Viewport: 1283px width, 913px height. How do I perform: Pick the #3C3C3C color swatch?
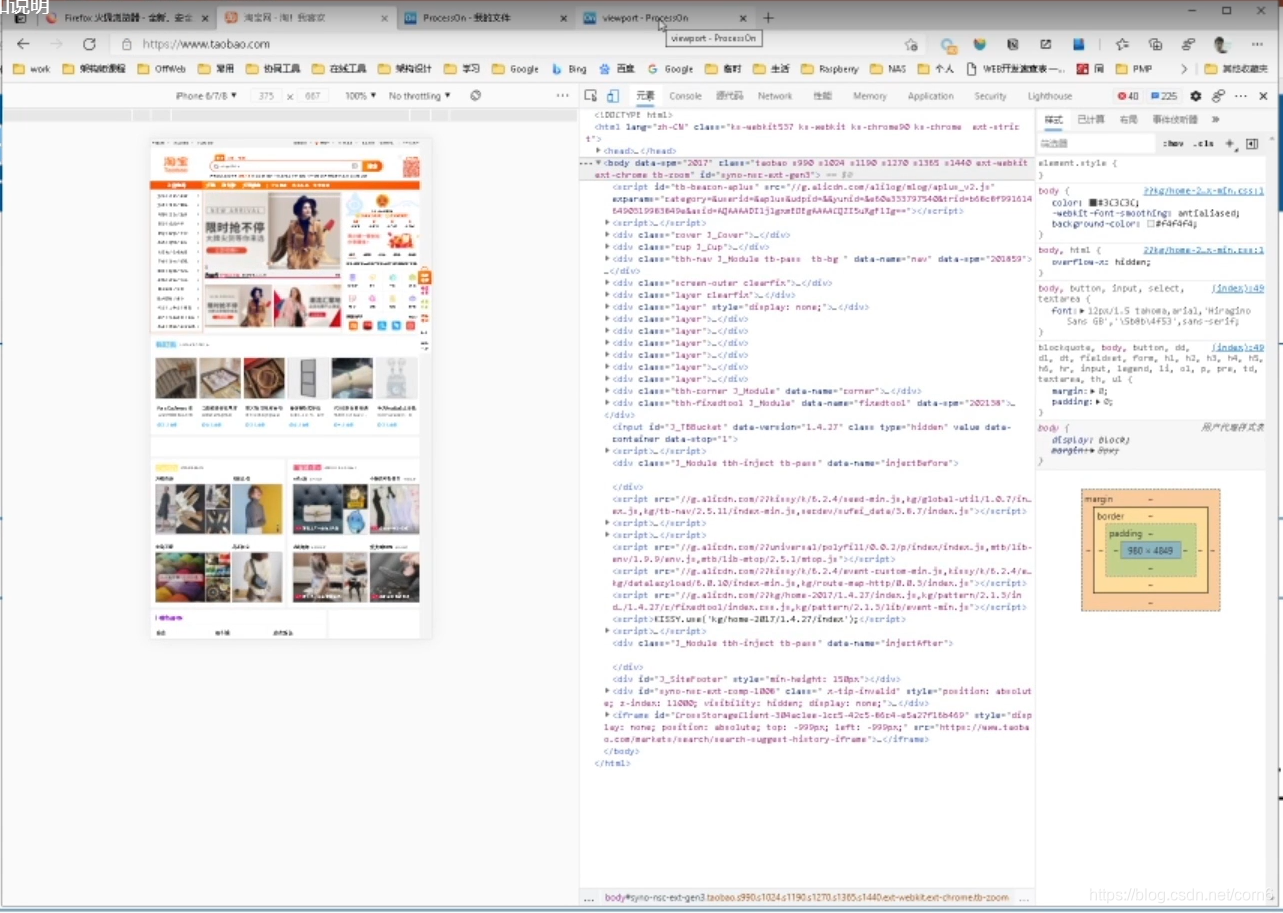click(1092, 202)
